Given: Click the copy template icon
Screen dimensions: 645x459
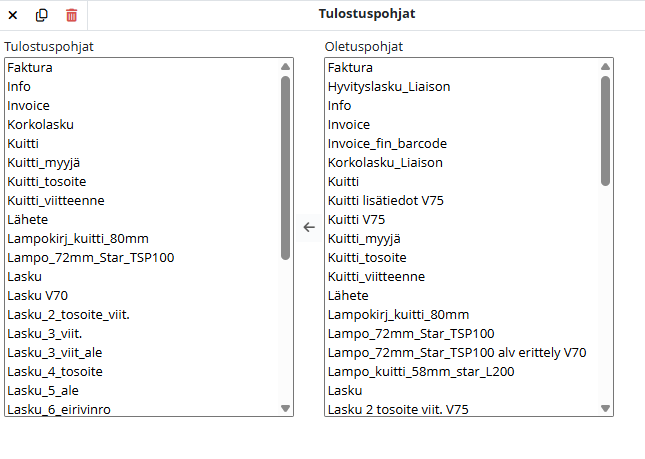Looking at the screenshot, I should (42, 15).
